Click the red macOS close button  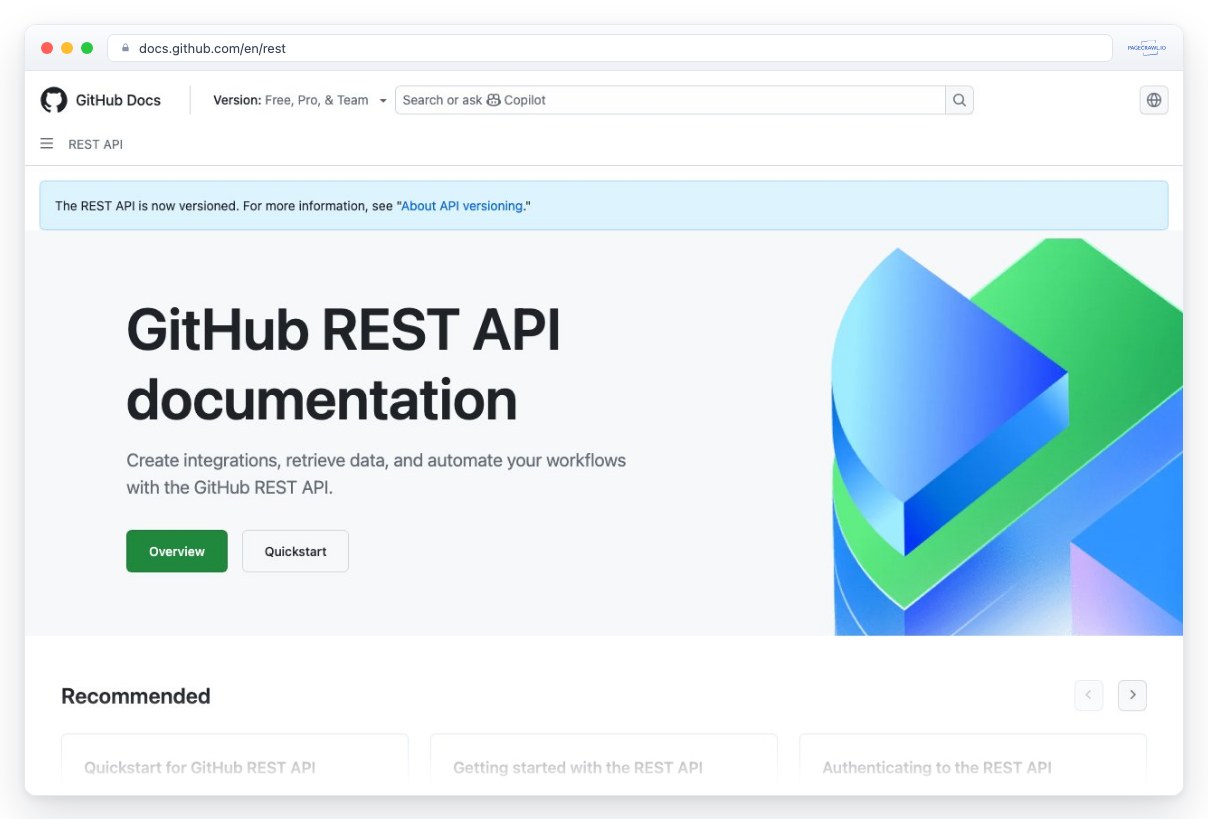tap(47, 48)
